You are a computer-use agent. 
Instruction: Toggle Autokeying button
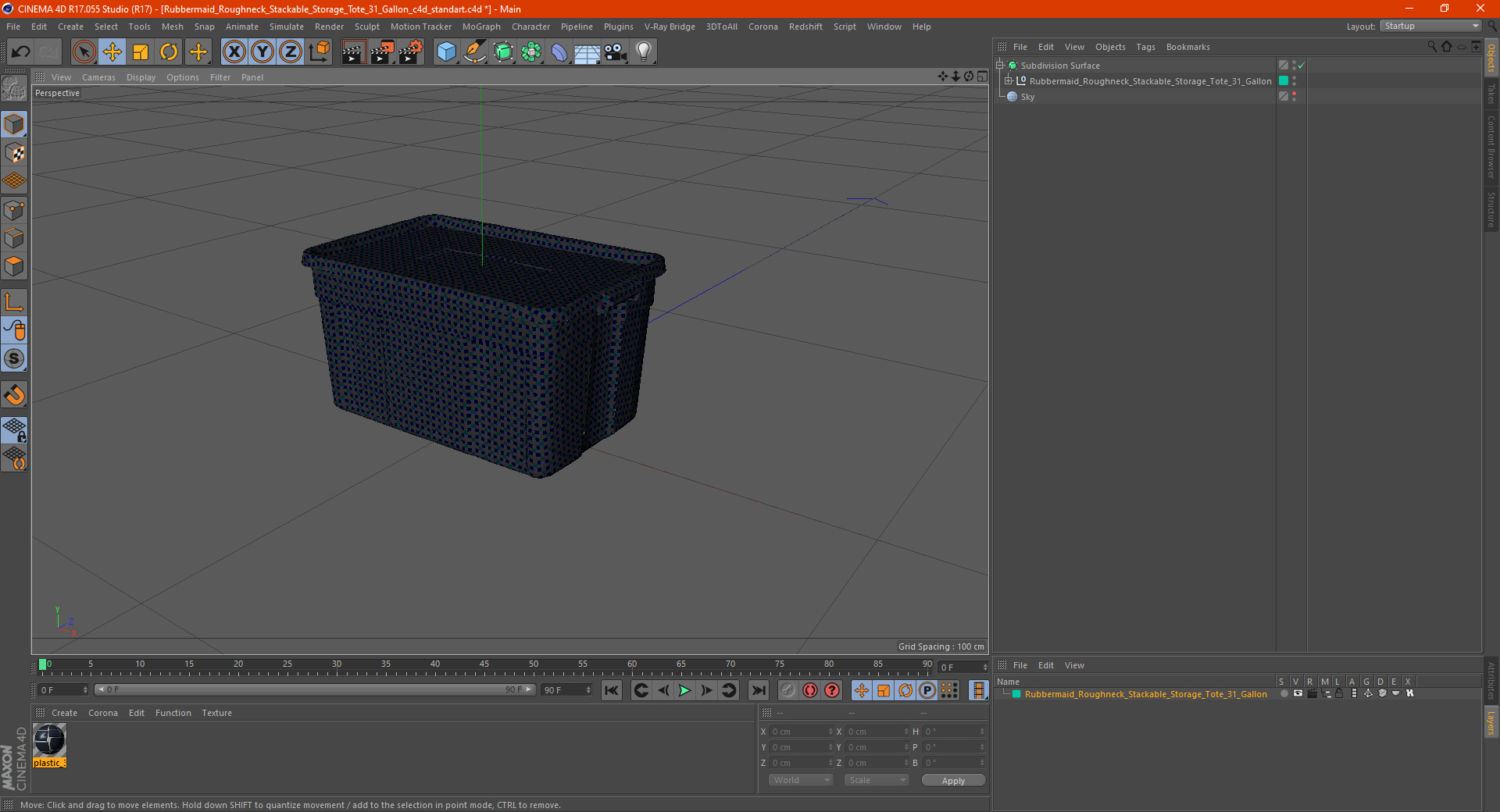tap(810, 690)
